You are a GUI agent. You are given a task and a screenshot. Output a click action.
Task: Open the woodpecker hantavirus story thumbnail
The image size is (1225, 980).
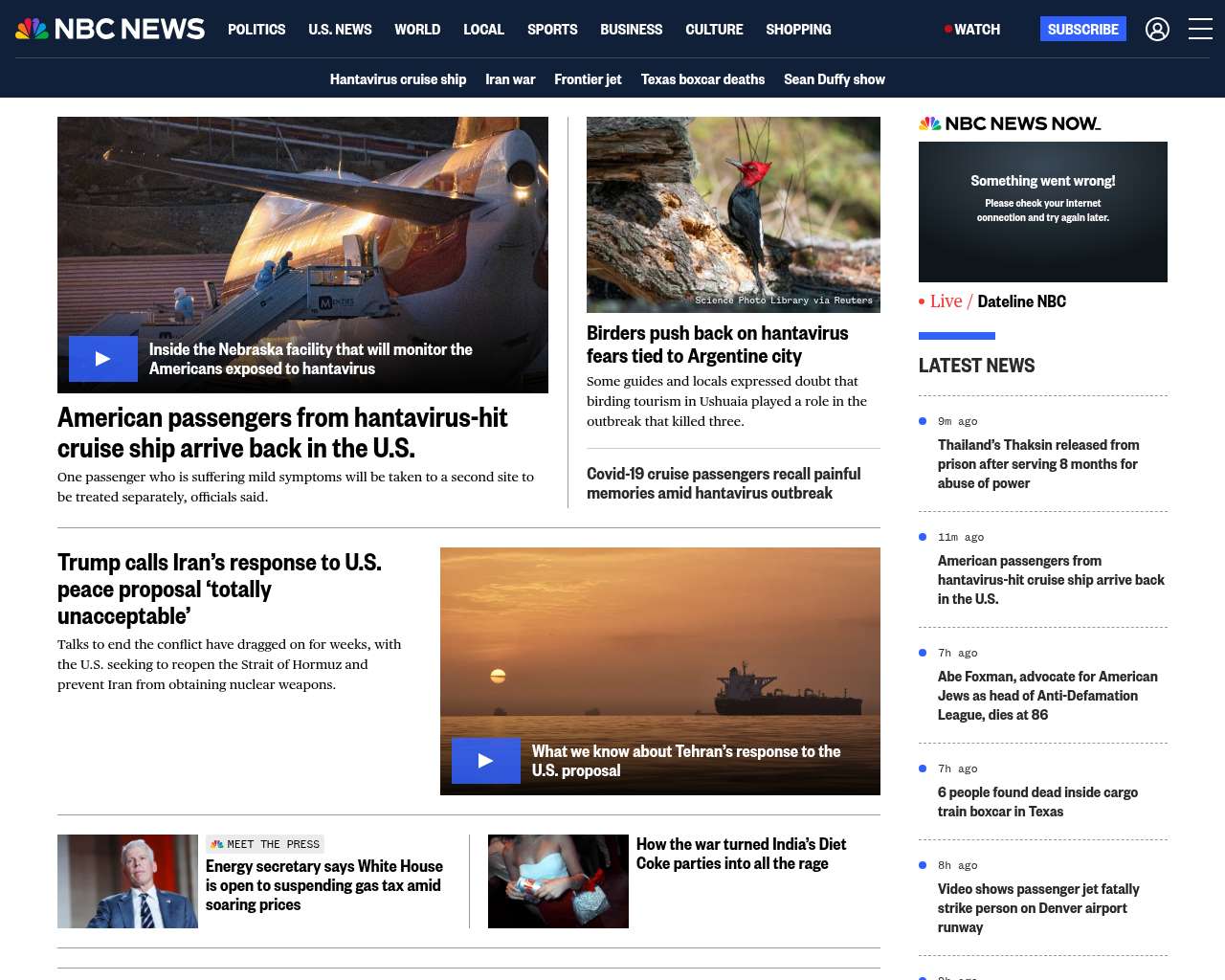733,214
